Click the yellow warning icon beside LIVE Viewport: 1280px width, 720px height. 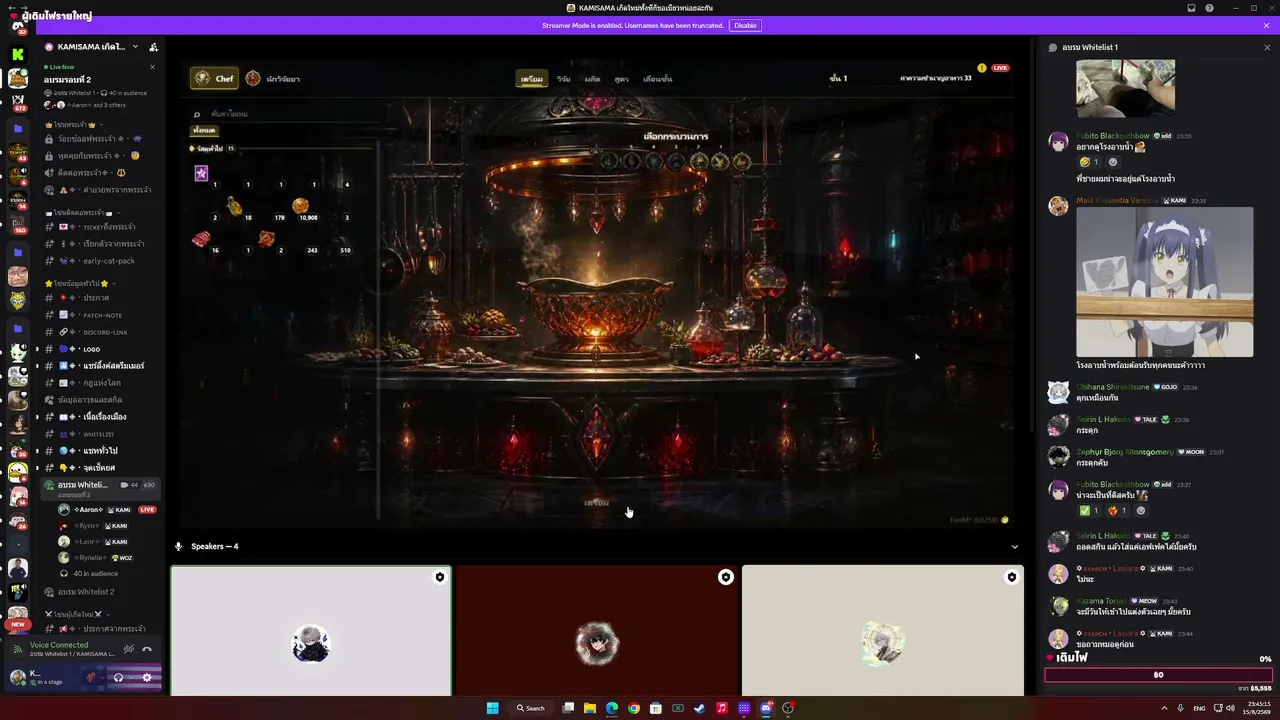(982, 68)
